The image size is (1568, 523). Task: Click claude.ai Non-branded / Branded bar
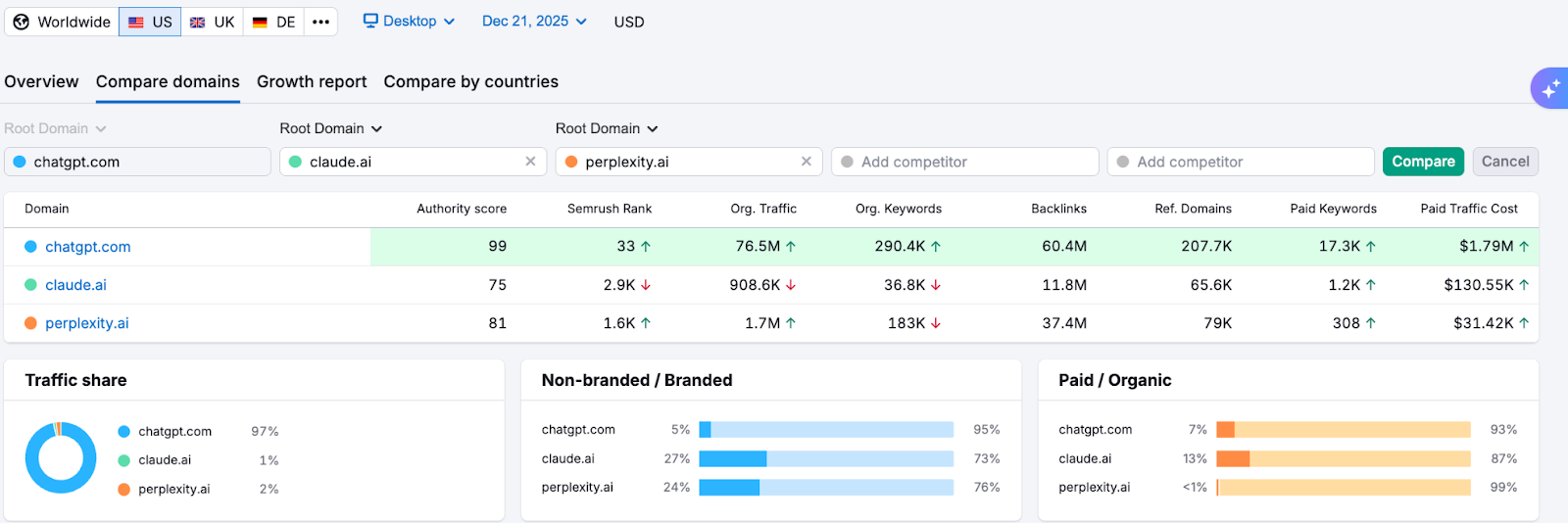(x=826, y=458)
